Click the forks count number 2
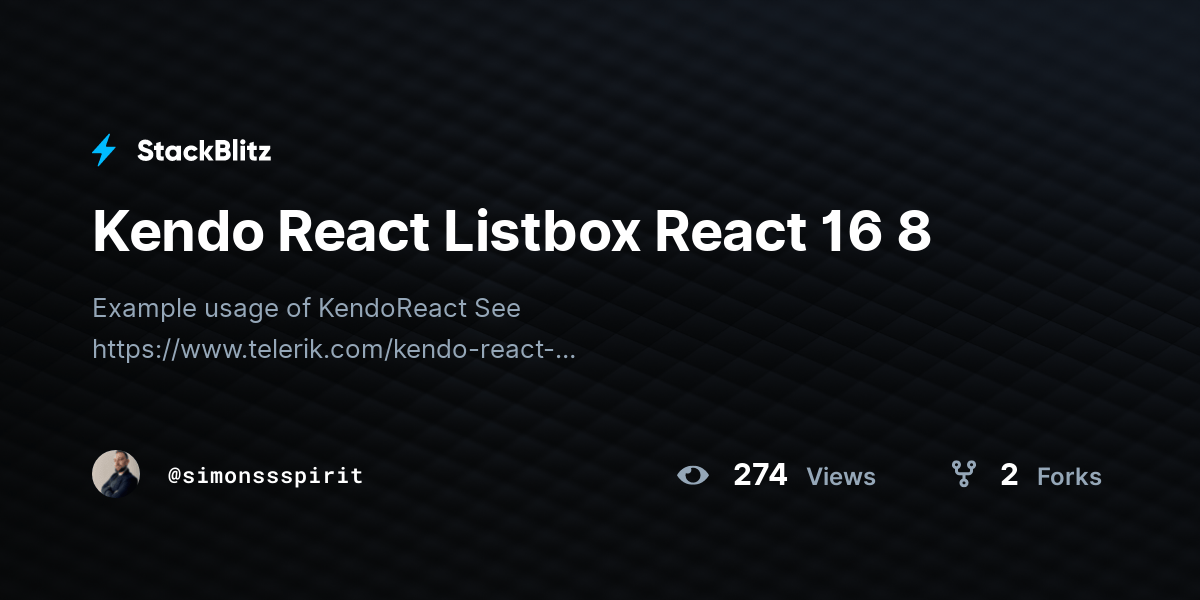 [1009, 475]
